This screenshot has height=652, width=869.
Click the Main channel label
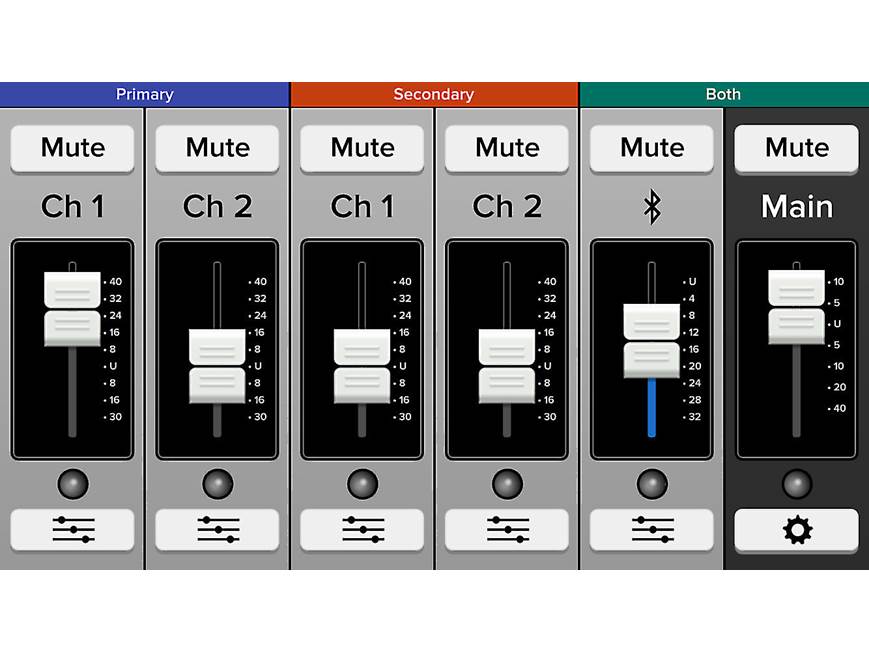point(797,207)
